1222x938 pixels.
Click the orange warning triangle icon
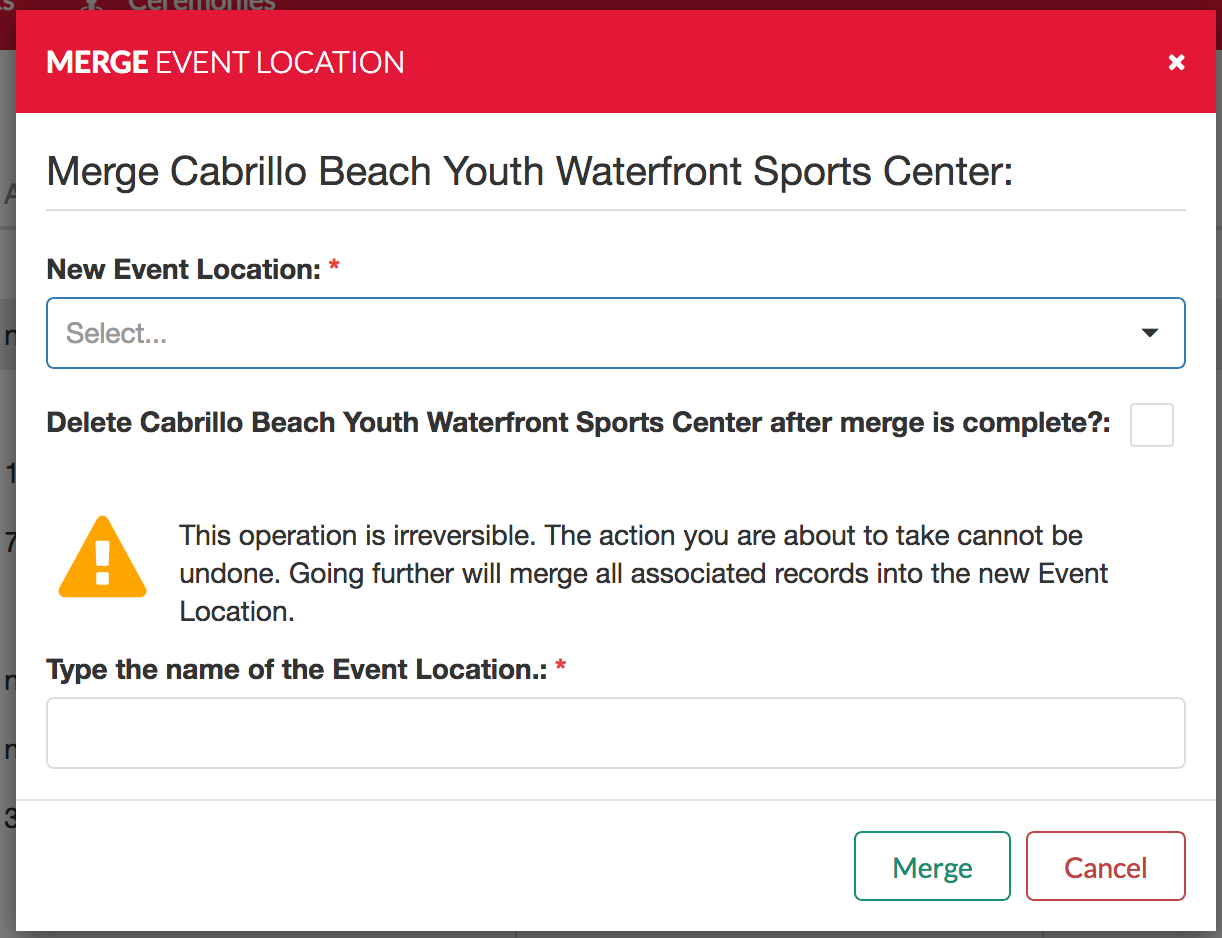102,558
